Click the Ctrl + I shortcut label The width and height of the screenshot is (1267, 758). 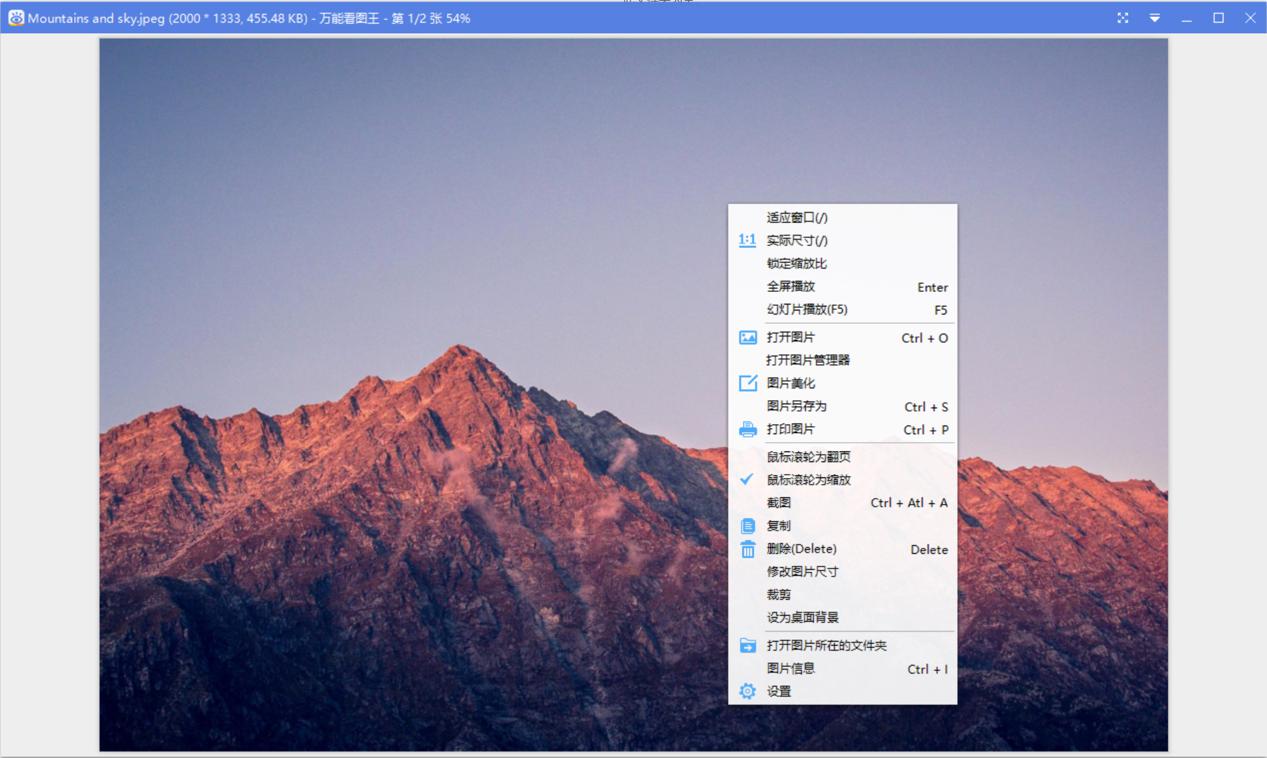coord(928,670)
